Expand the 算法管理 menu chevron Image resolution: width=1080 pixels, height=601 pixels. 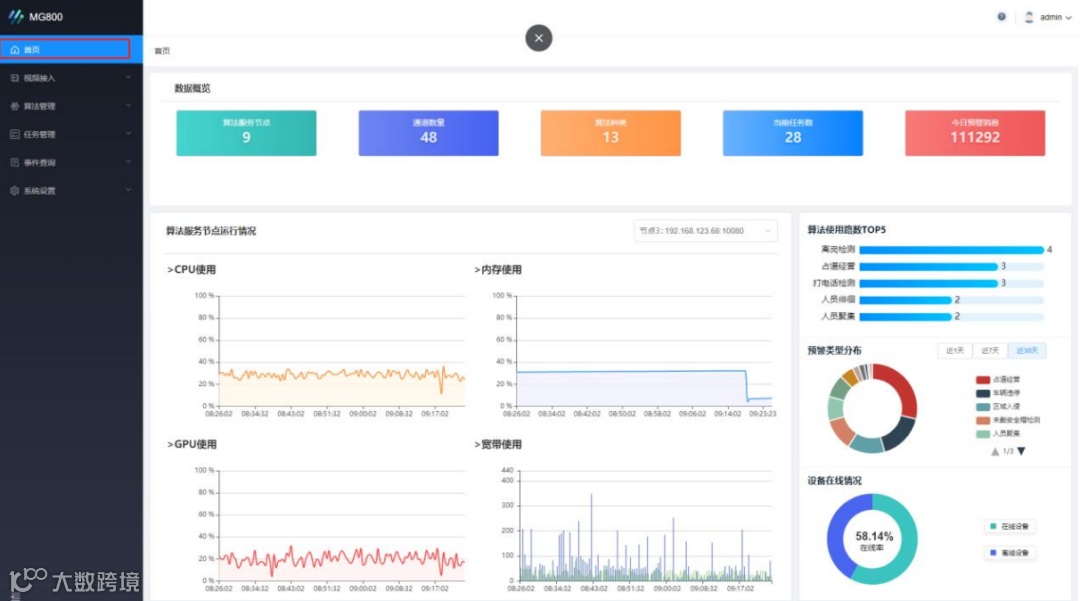[x=128, y=105]
